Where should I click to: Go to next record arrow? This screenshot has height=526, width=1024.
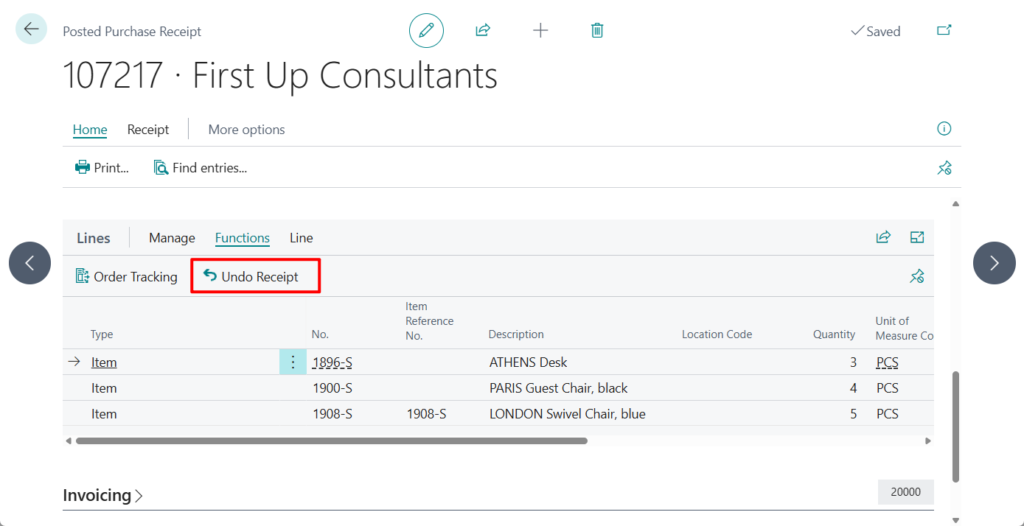(993, 263)
